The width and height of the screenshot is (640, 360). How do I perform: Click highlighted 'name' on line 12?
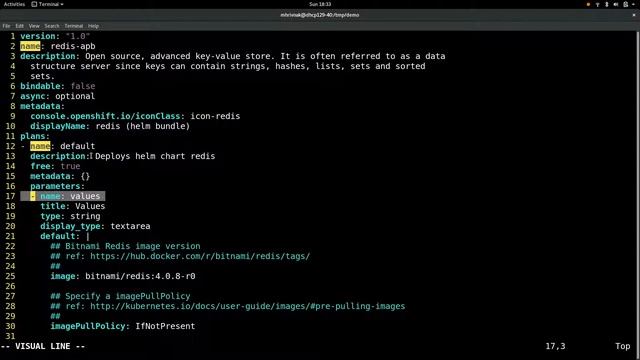coord(40,146)
